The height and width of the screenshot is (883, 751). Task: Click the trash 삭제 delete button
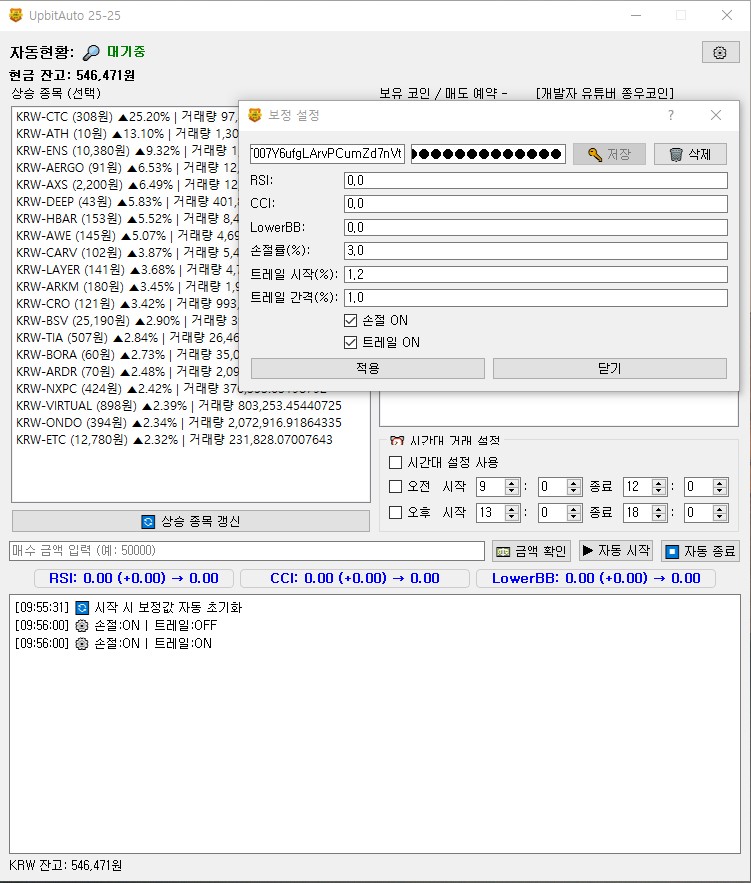pyautogui.click(x=690, y=154)
